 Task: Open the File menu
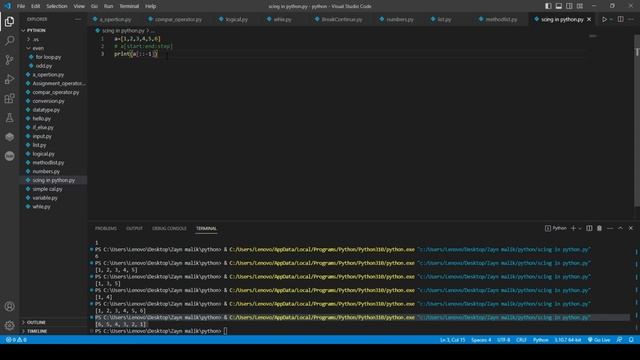click(x=21, y=6)
